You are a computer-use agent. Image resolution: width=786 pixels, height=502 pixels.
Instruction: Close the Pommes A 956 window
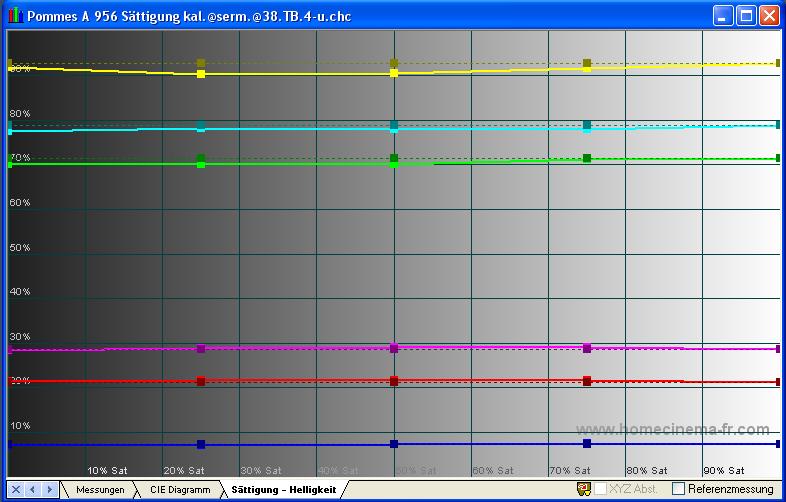(x=769, y=16)
